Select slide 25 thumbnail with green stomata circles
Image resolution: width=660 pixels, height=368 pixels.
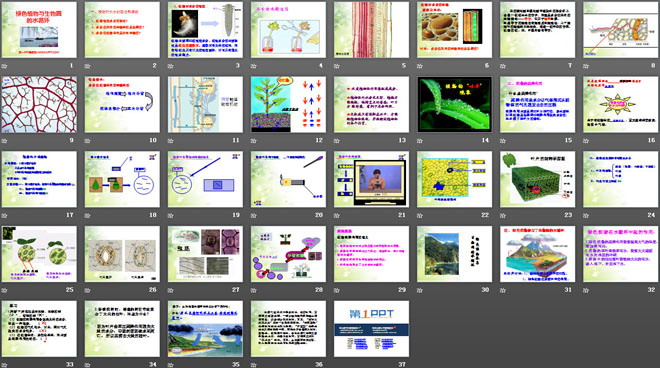coord(39,254)
